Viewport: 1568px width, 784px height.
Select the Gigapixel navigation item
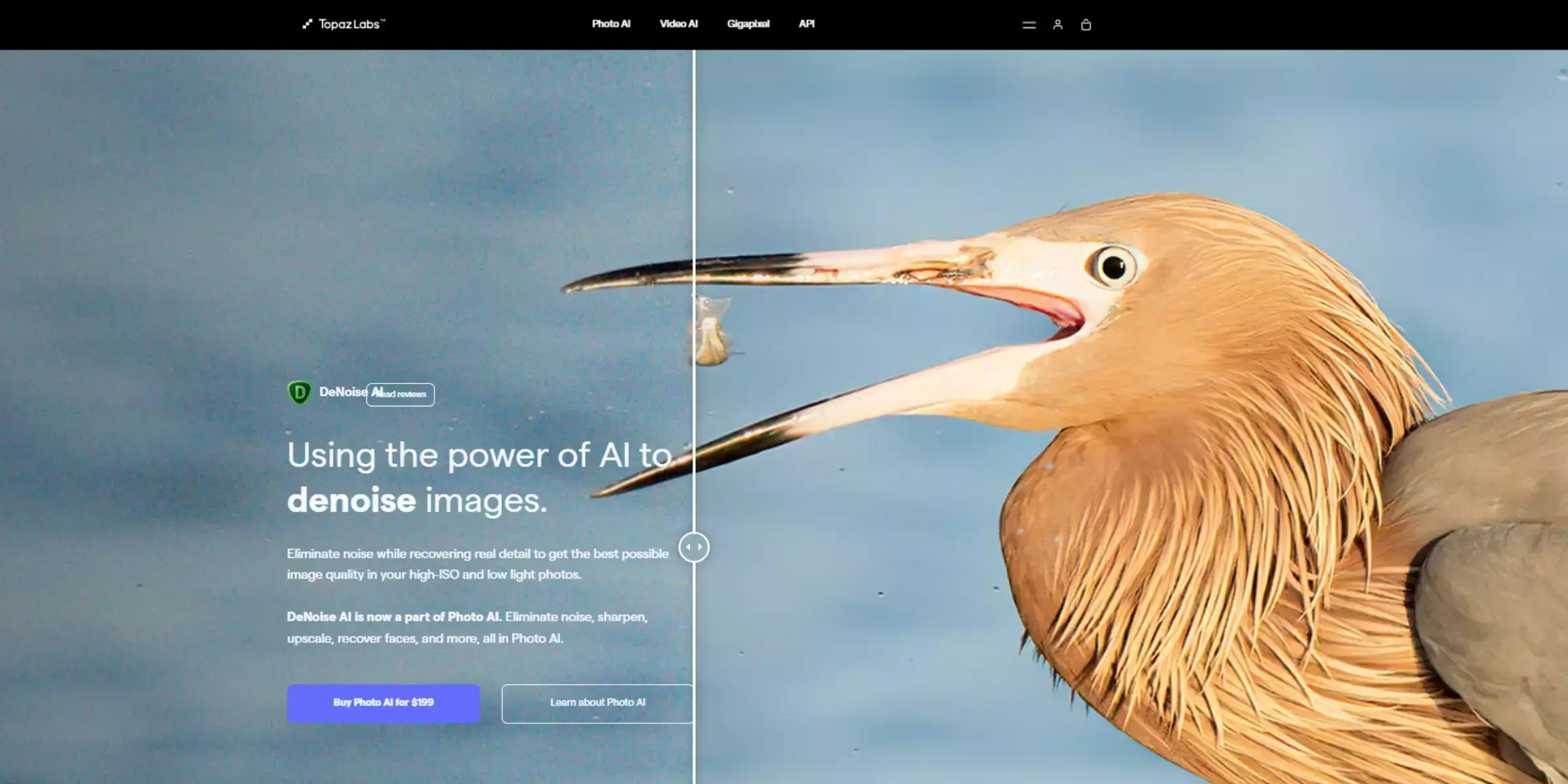pyautogui.click(x=747, y=23)
